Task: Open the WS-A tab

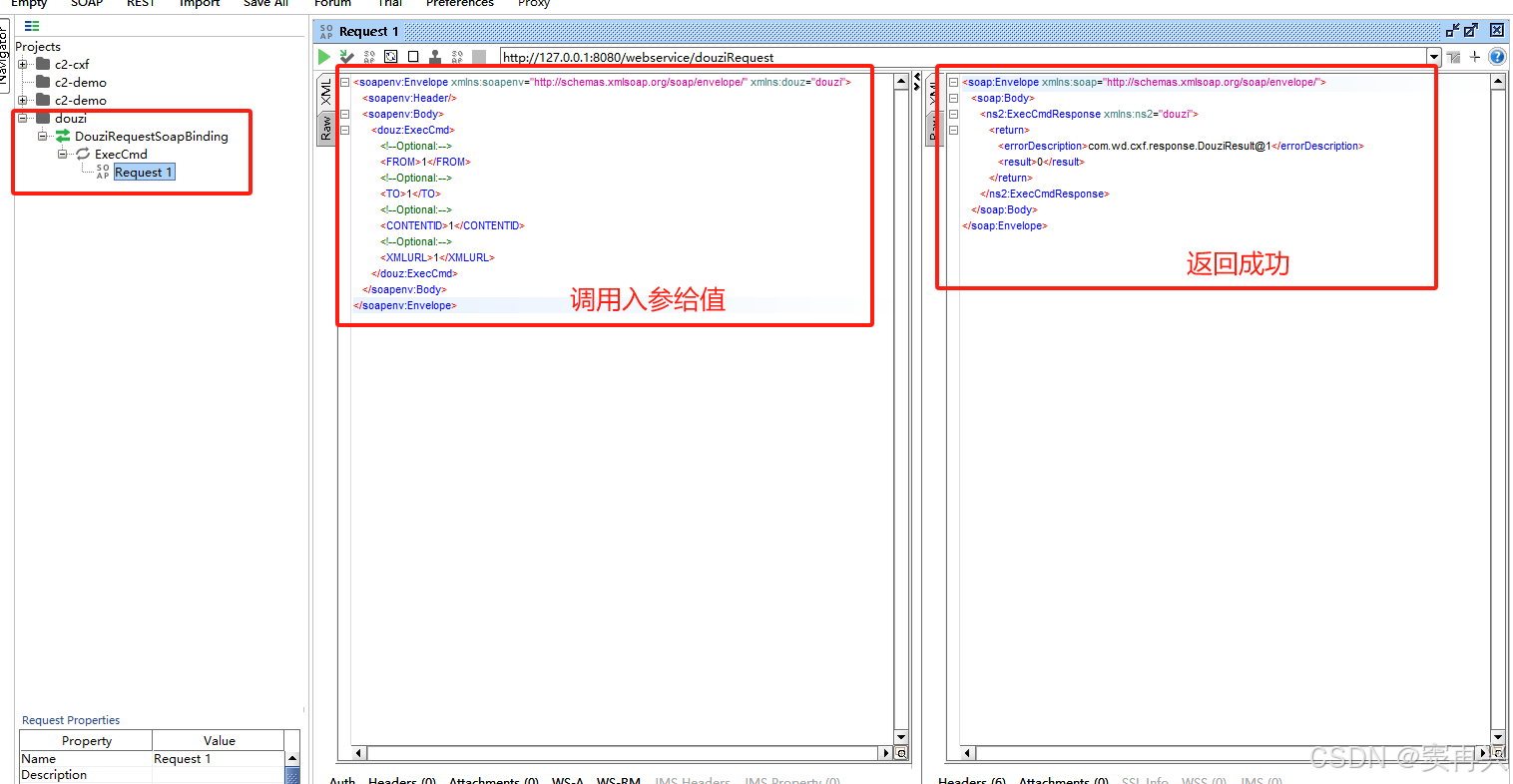Action: click(567, 779)
